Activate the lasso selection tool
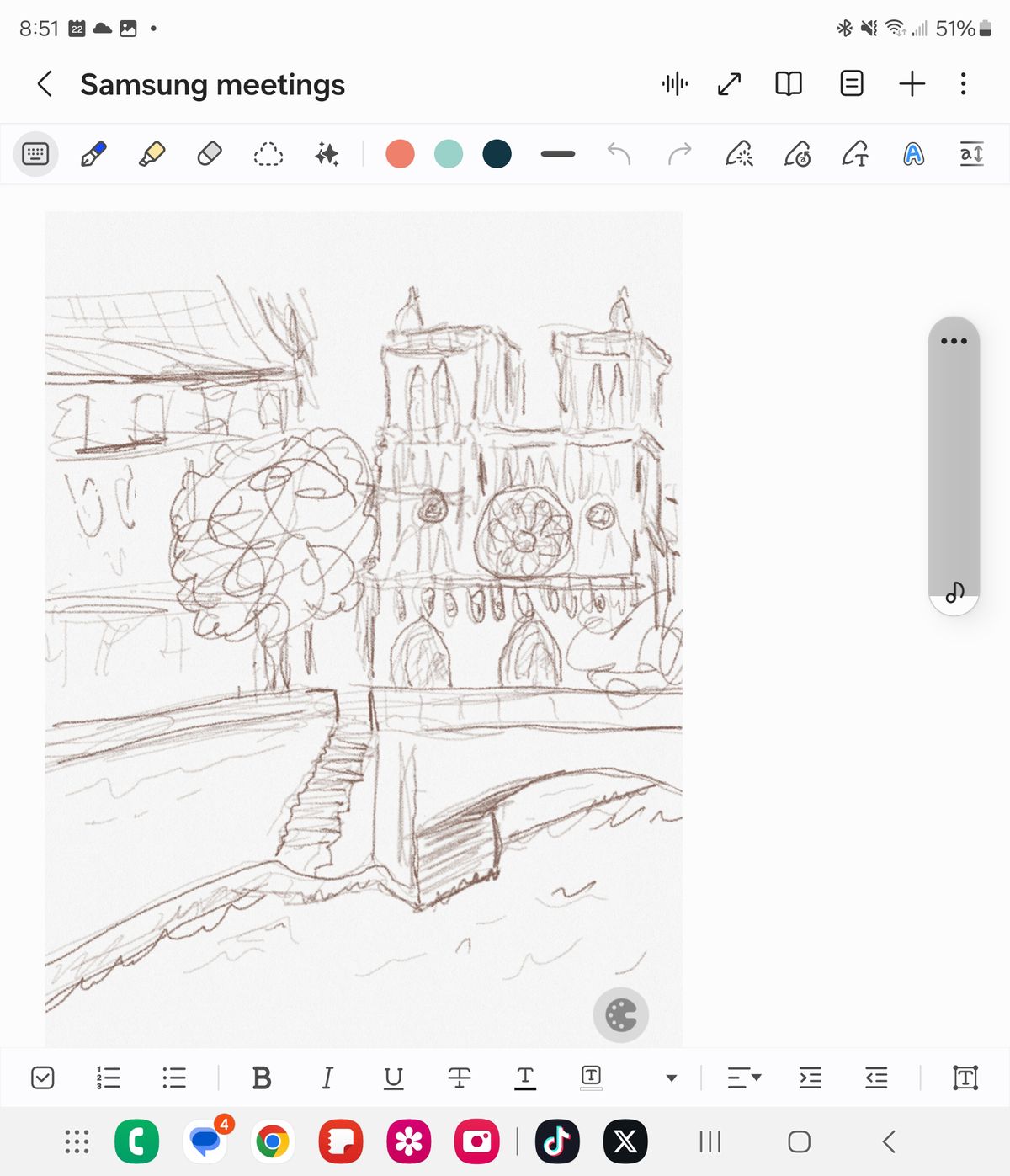 (x=268, y=154)
